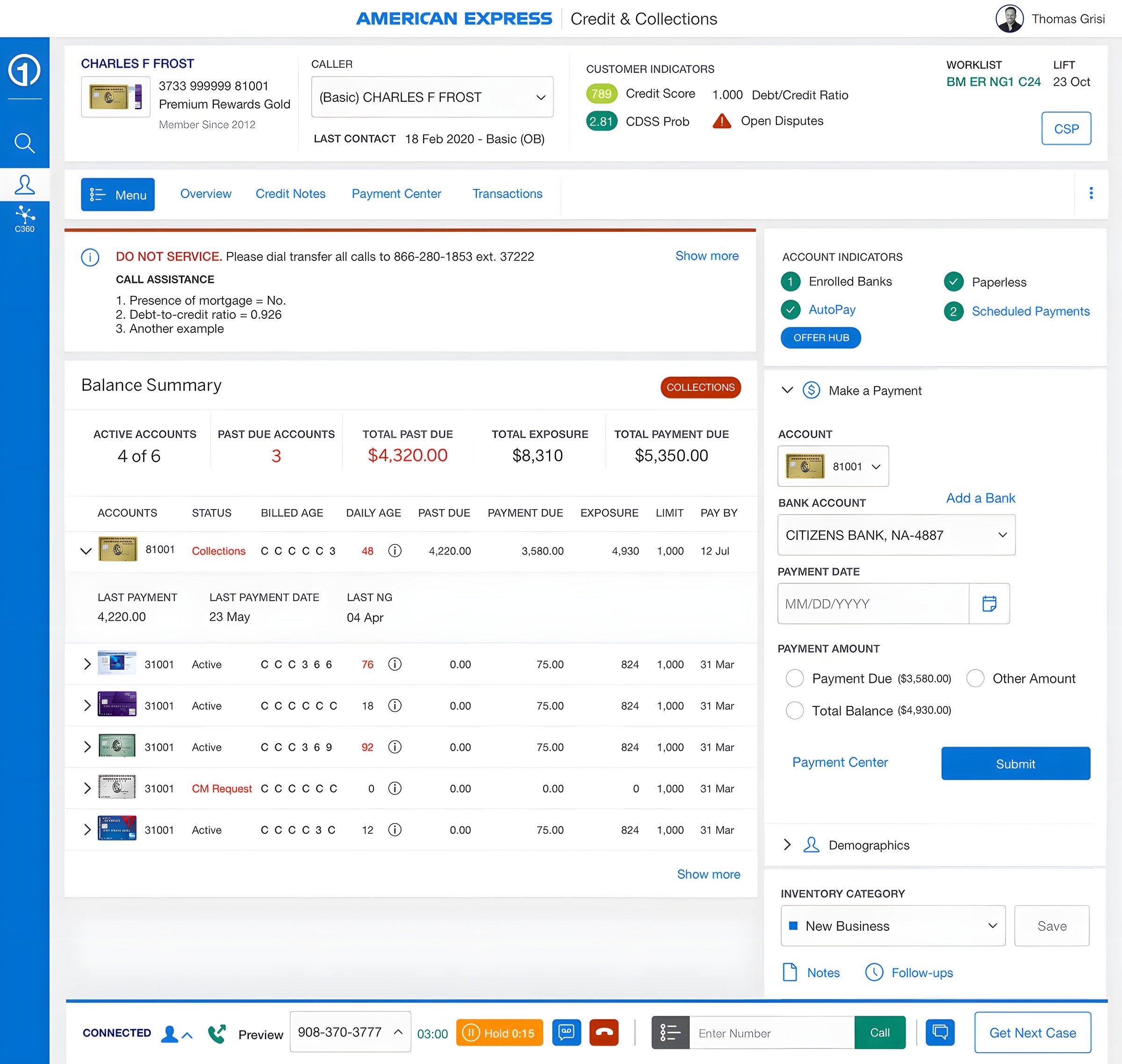Select the Total Balance ($4,930.00) radio
The image size is (1122, 1064).
(795, 711)
